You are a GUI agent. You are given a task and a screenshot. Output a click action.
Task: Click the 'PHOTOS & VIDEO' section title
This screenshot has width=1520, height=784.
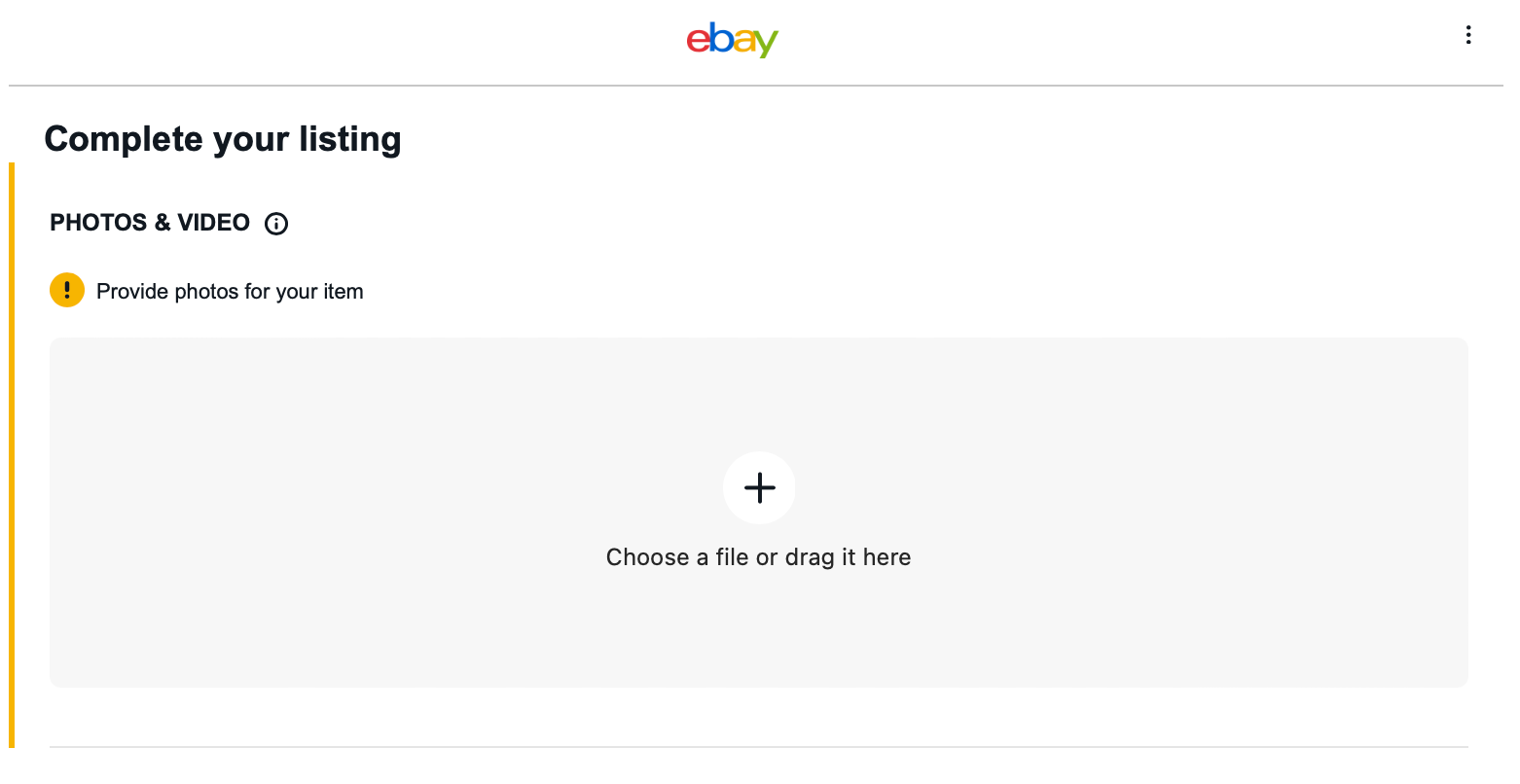(x=150, y=223)
